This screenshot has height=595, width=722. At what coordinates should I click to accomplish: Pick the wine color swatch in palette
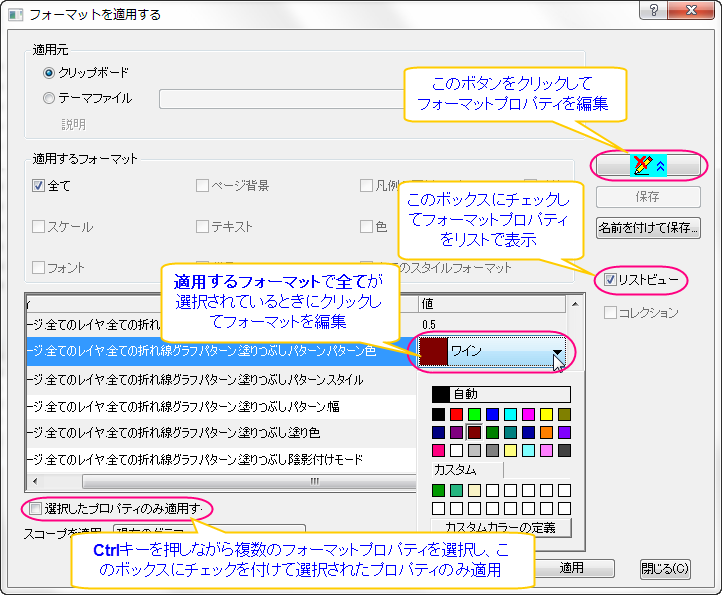[474, 432]
